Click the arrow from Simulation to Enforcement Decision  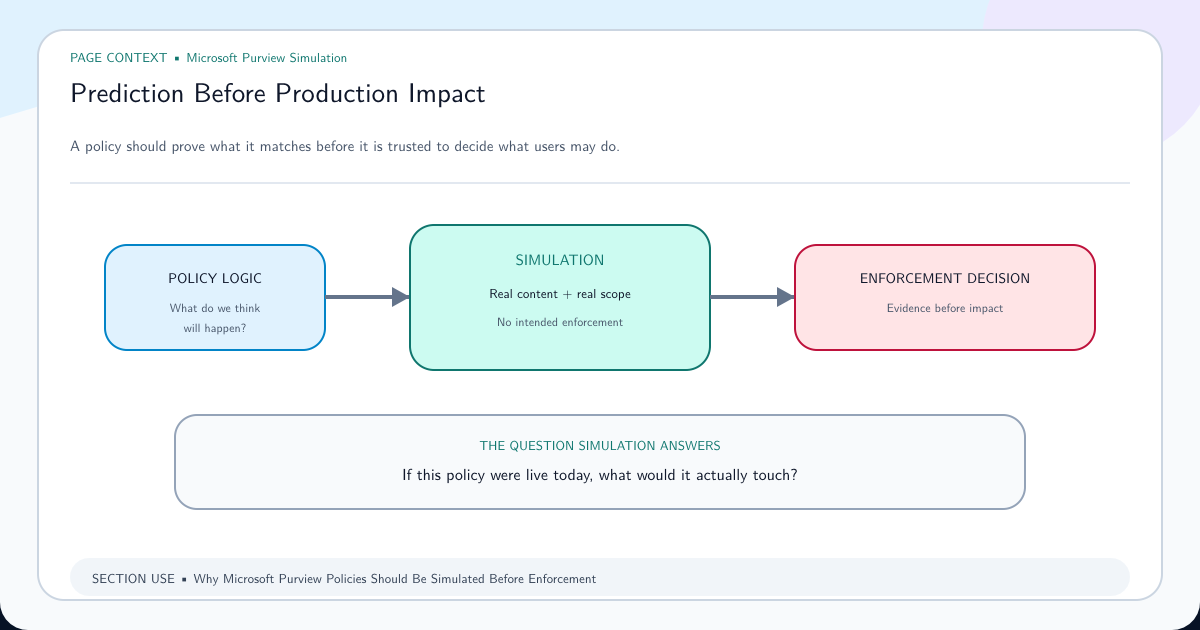point(752,297)
